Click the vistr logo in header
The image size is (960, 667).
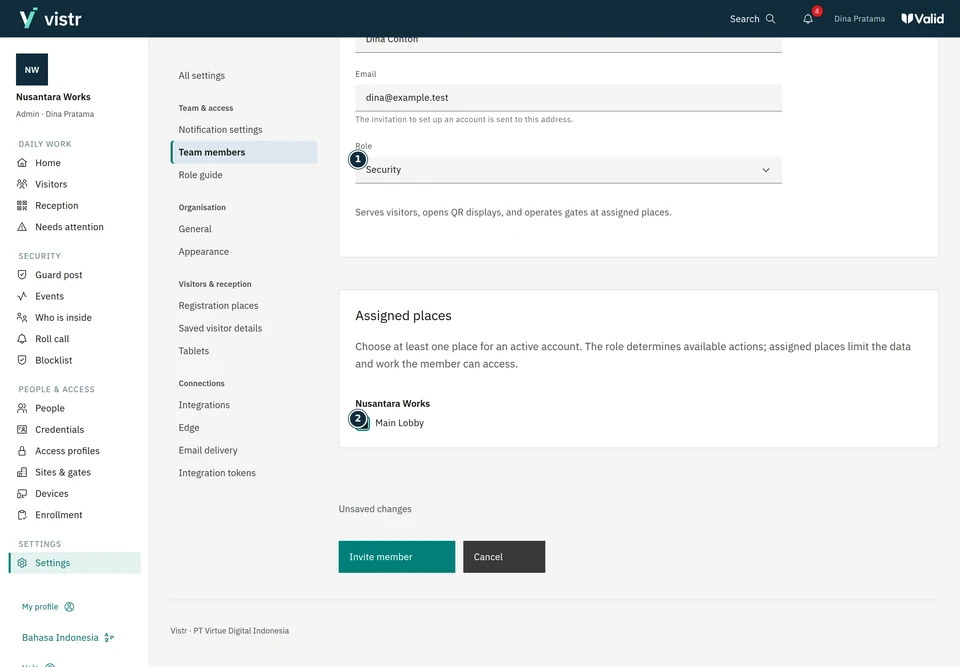coord(50,18)
